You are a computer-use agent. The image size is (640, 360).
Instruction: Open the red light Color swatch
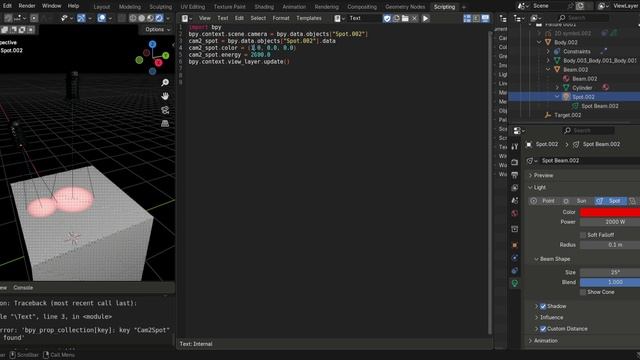(610, 212)
